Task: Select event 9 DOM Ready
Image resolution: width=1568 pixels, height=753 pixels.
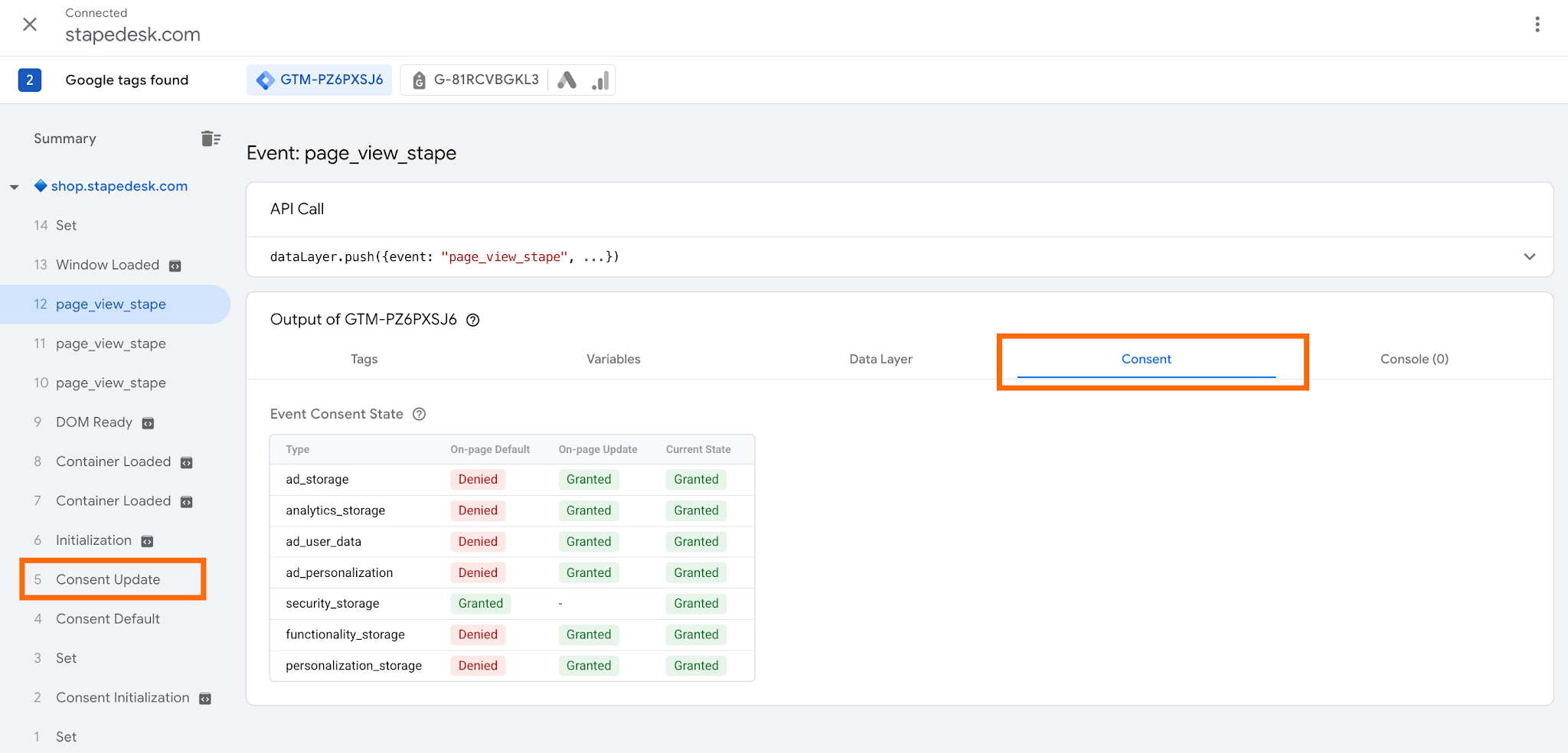Action: pyautogui.click(x=115, y=422)
